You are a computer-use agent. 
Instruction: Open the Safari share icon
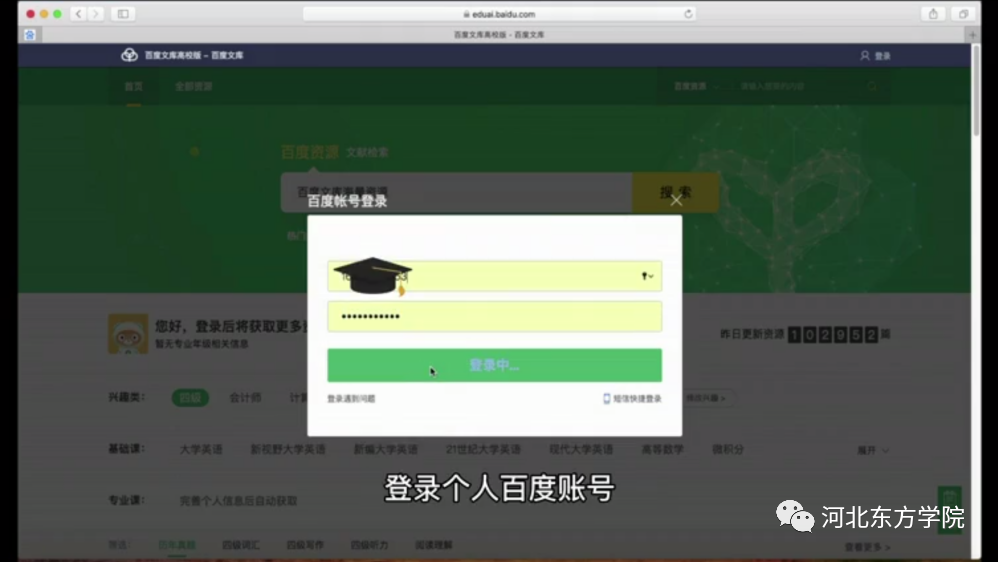click(933, 13)
